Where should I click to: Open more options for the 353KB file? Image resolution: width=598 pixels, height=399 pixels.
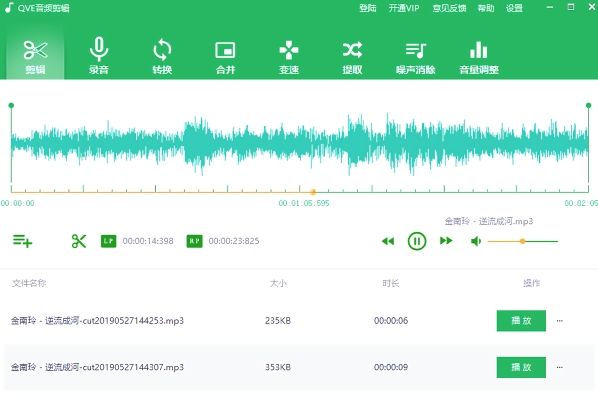(x=559, y=367)
